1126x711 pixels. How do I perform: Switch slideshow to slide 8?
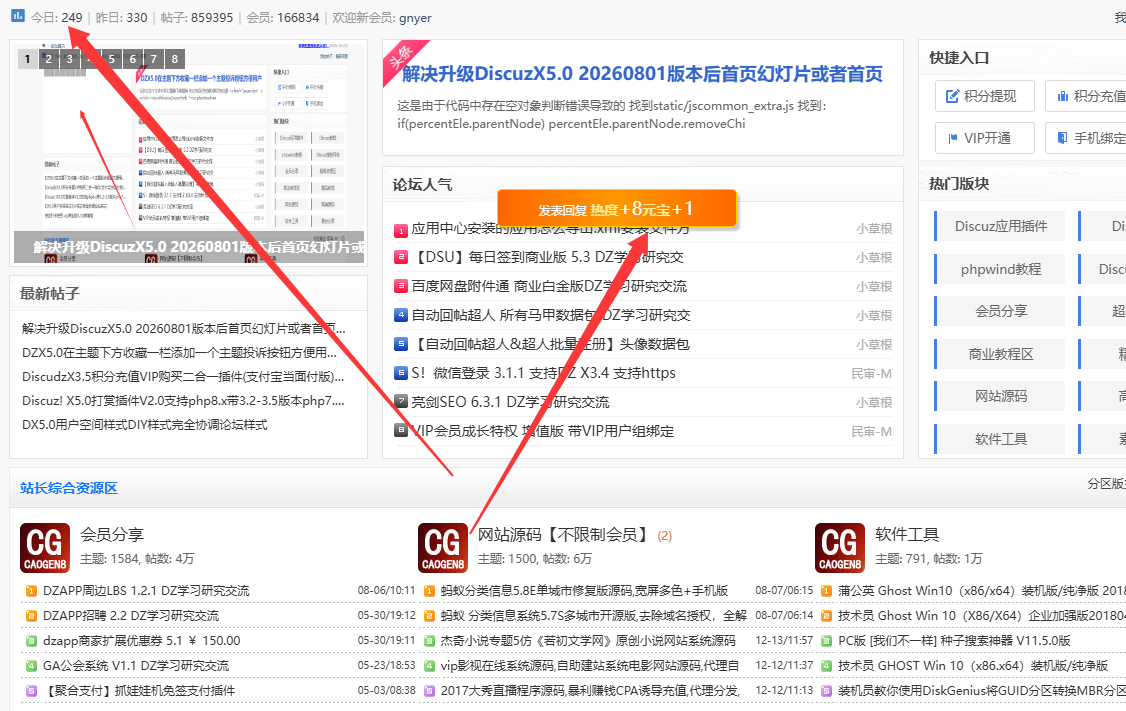[175, 59]
